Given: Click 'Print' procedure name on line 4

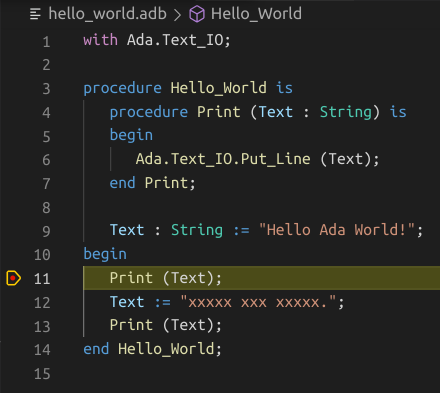Looking at the screenshot, I should coord(218,112).
